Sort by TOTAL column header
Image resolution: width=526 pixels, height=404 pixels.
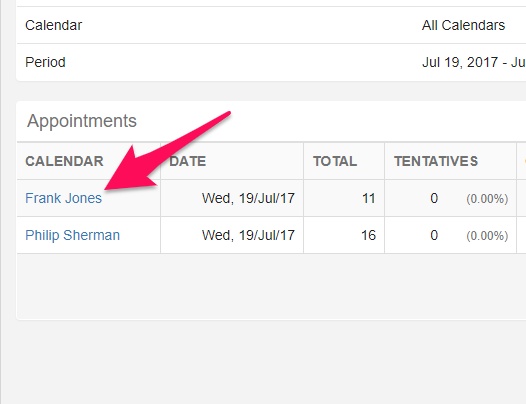(x=335, y=161)
